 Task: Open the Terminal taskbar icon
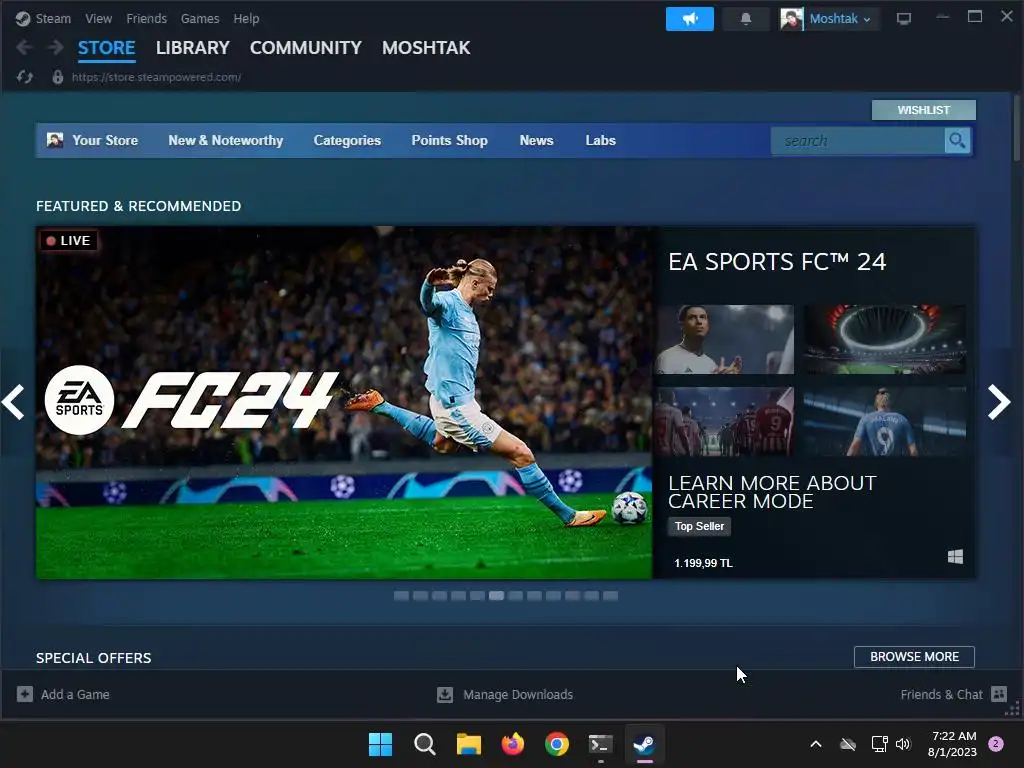coord(600,744)
